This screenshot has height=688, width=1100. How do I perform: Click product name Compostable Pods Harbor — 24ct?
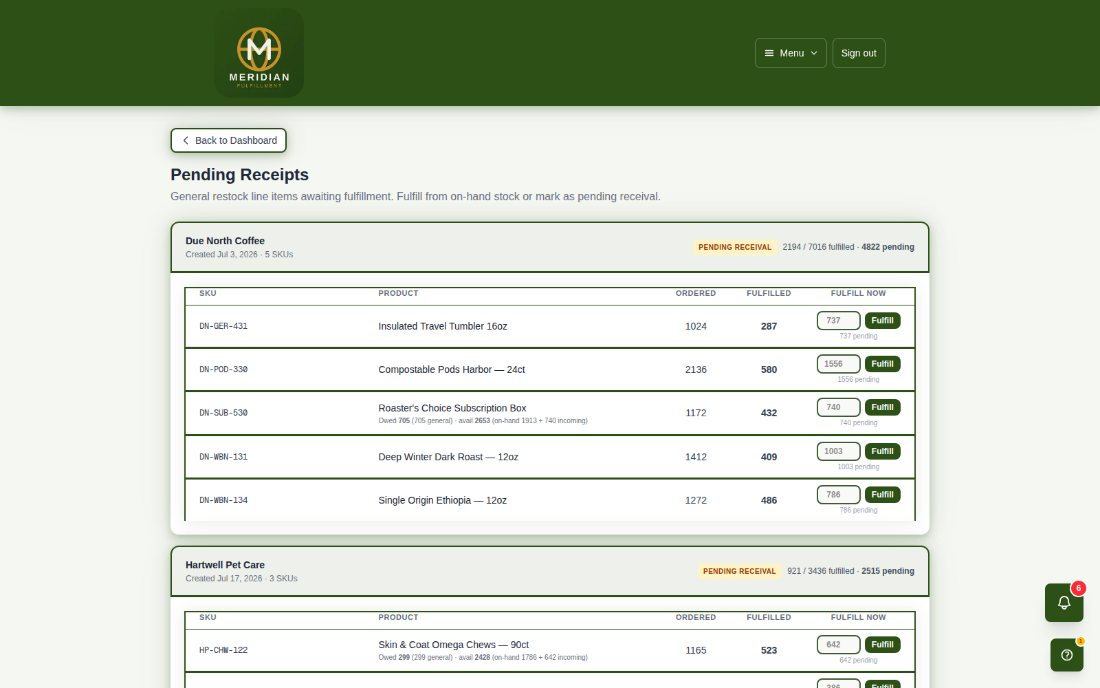click(x=452, y=370)
